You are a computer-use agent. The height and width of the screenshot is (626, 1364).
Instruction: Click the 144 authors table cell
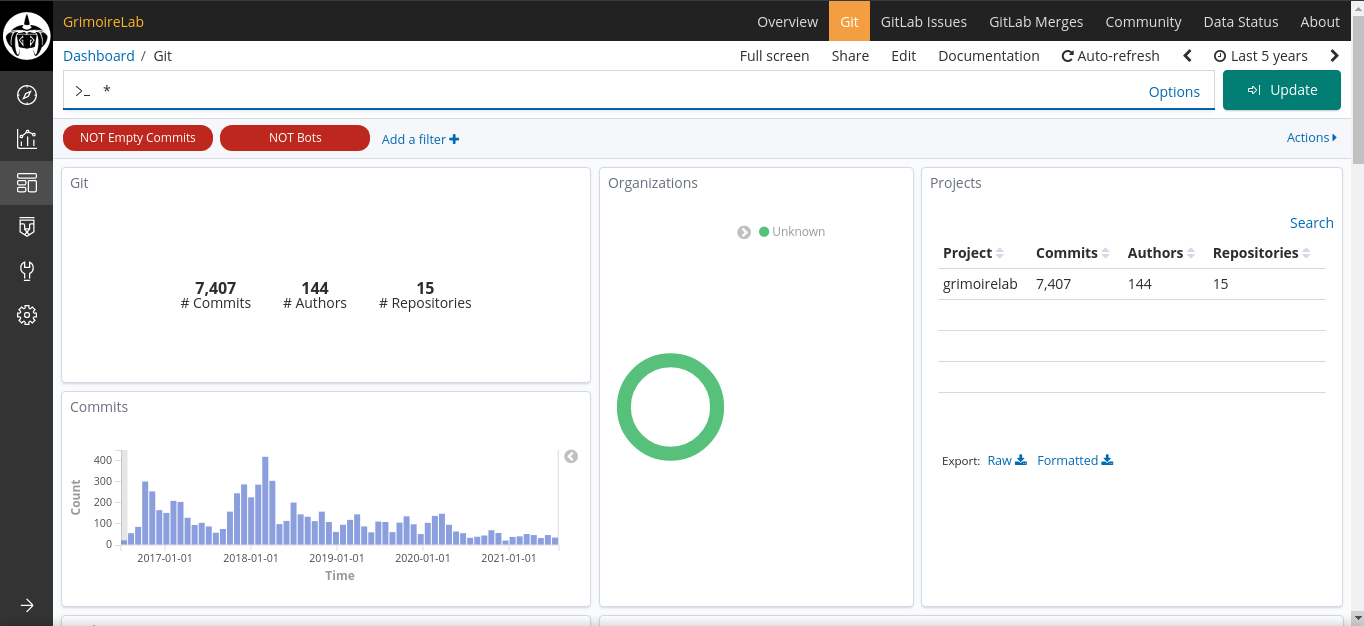pos(1139,284)
